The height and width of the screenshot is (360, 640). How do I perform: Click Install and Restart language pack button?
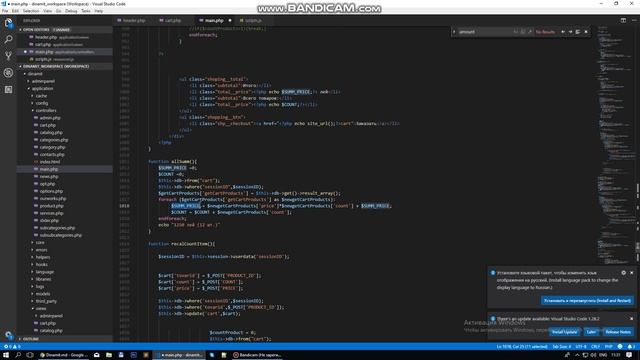click(x=587, y=300)
